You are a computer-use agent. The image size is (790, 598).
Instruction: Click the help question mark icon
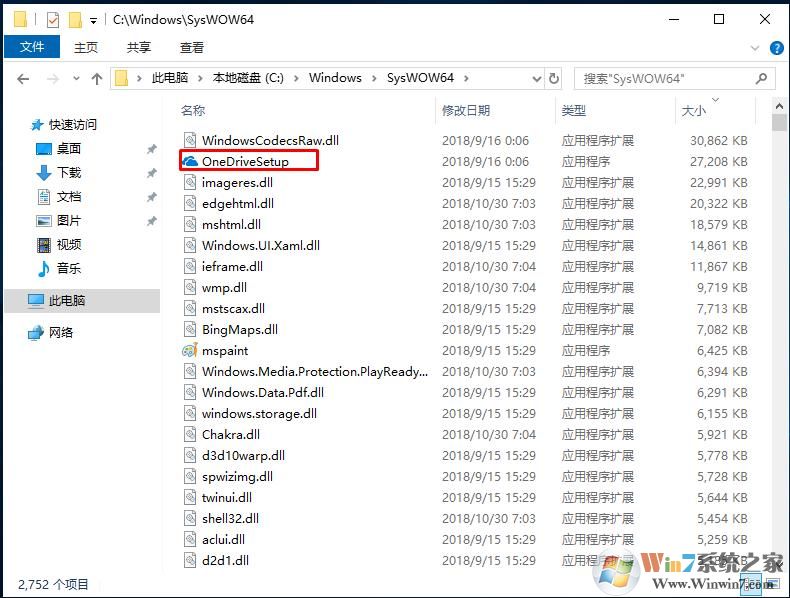pos(776,48)
